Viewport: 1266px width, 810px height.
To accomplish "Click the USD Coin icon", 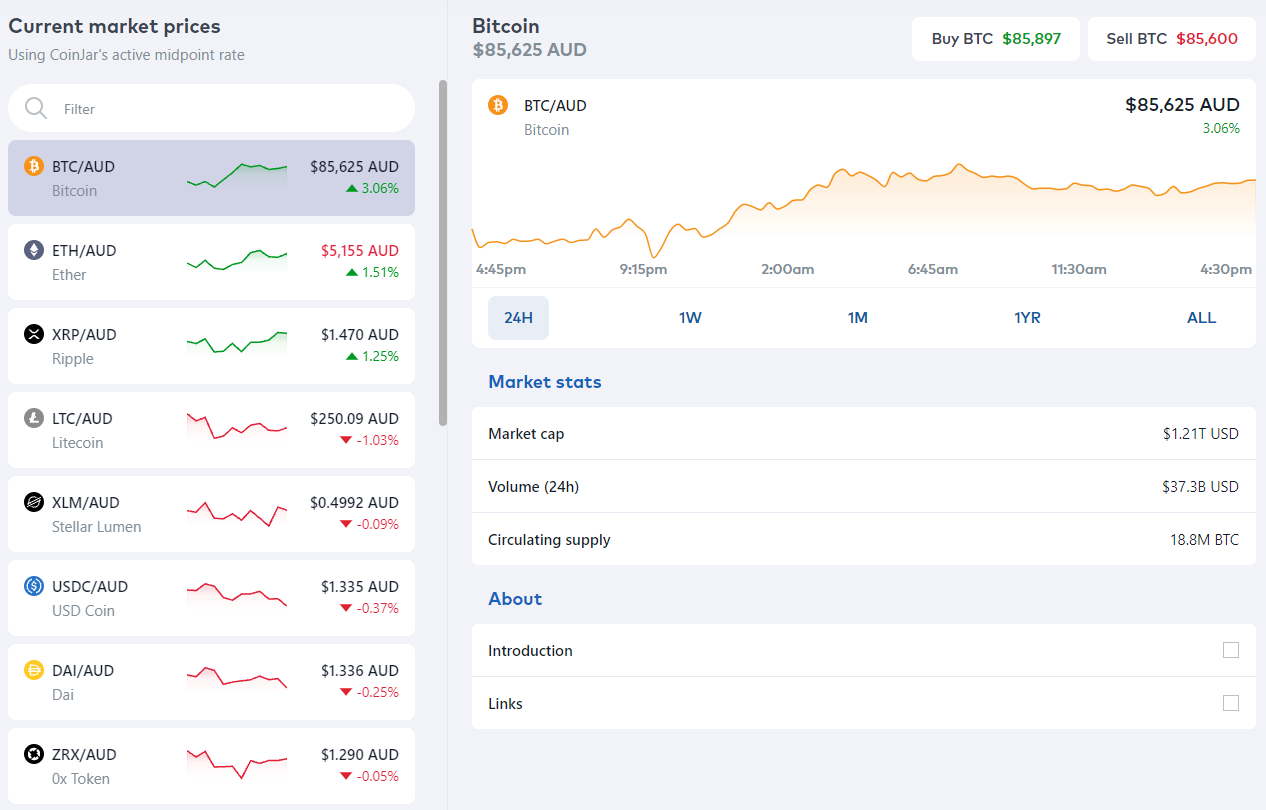I will [x=34, y=586].
